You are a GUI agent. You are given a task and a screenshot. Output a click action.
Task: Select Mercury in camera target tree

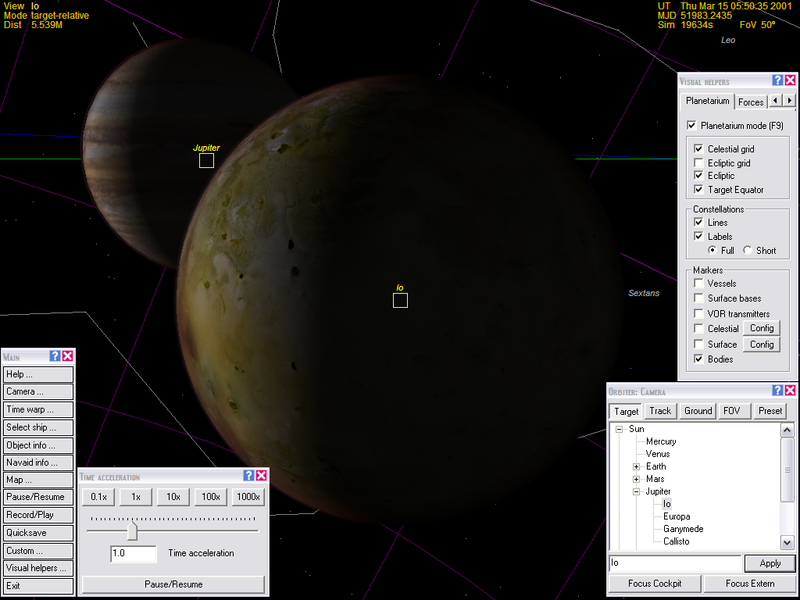661,441
